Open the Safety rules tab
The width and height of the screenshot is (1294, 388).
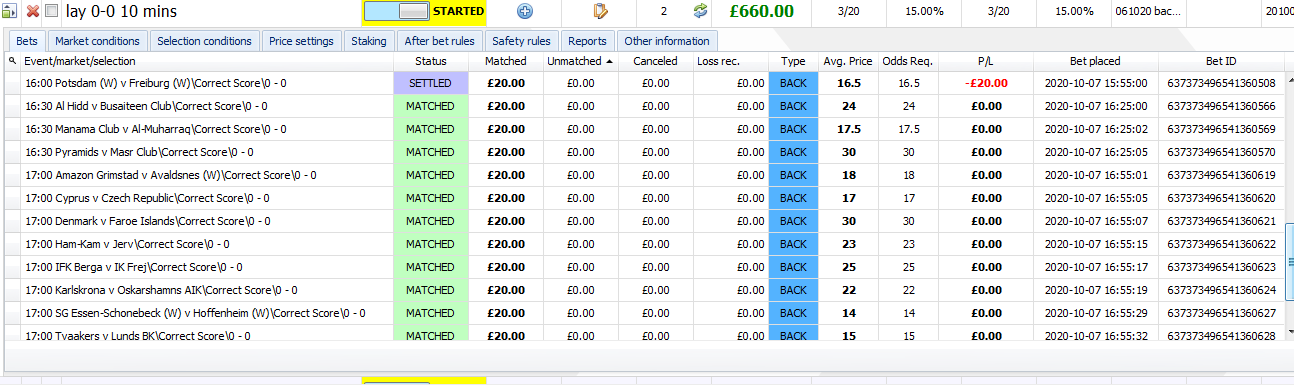point(521,41)
